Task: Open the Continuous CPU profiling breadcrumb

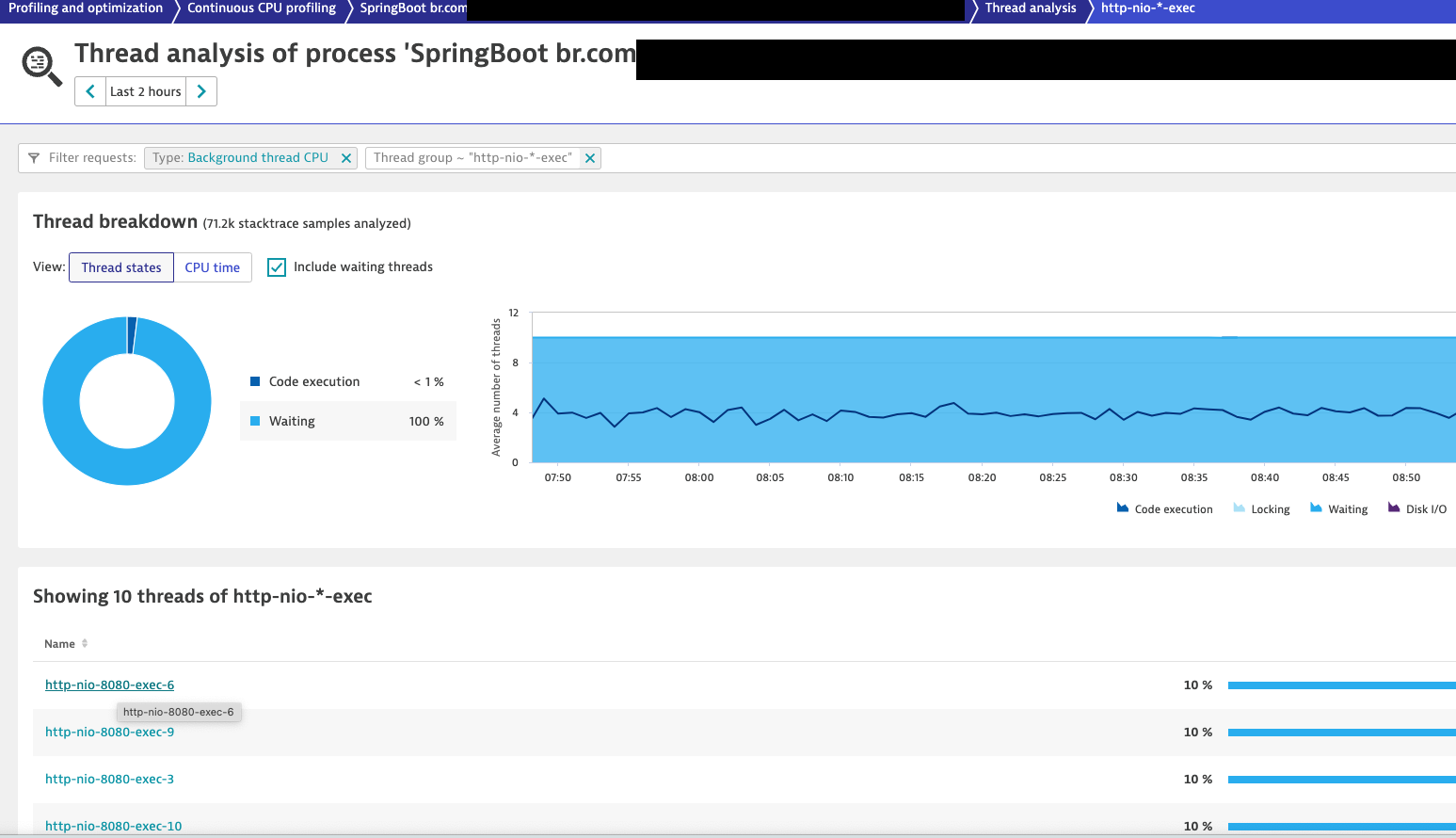Action: (x=261, y=8)
